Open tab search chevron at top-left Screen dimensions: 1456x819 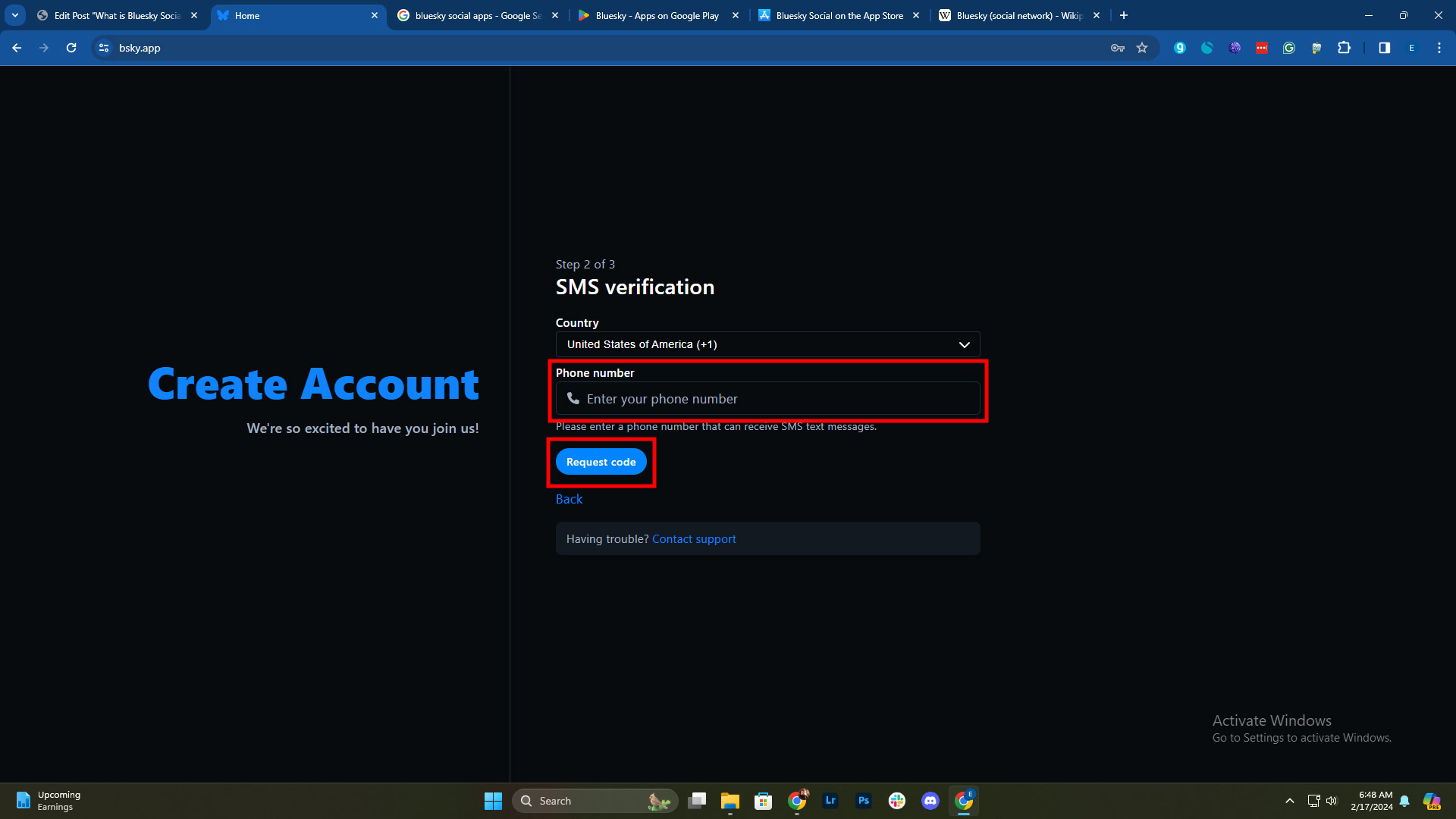[15, 15]
